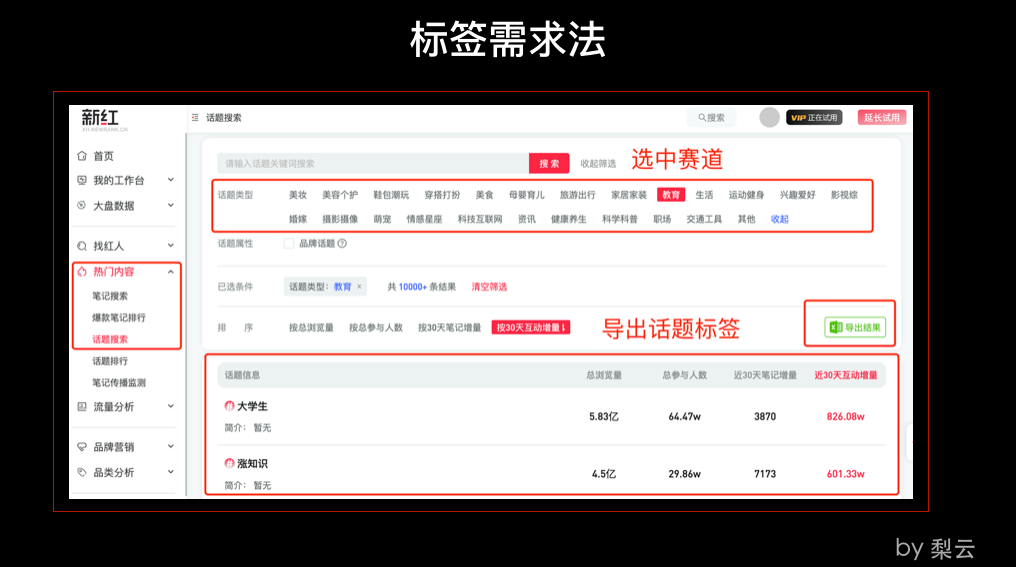Open 话题排行 submenu item

tap(110, 361)
